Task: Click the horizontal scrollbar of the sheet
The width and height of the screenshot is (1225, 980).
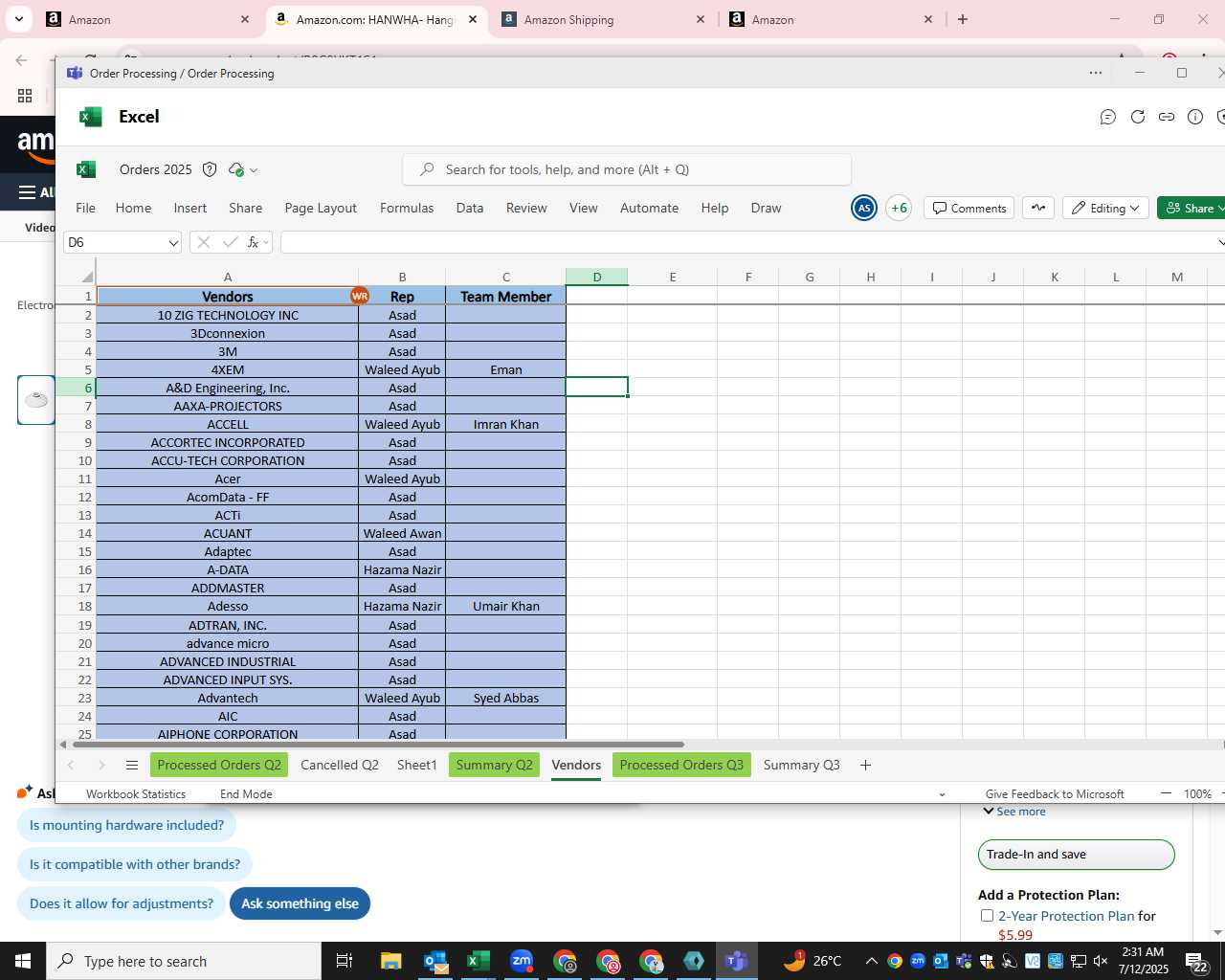Action: 377,744
